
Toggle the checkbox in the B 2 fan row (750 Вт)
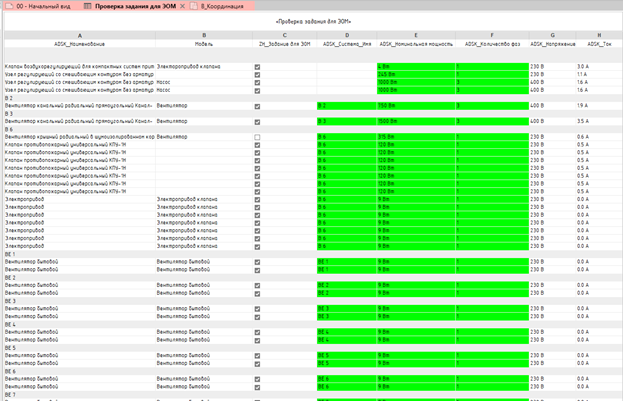tap(257, 106)
